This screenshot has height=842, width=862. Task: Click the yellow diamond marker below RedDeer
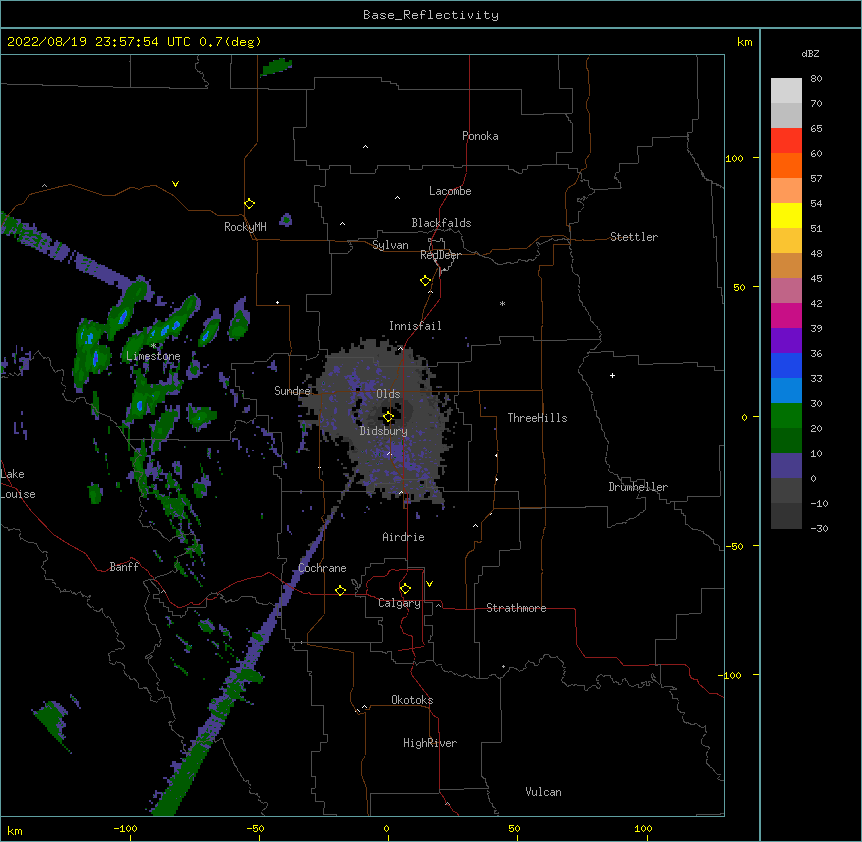(426, 281)
